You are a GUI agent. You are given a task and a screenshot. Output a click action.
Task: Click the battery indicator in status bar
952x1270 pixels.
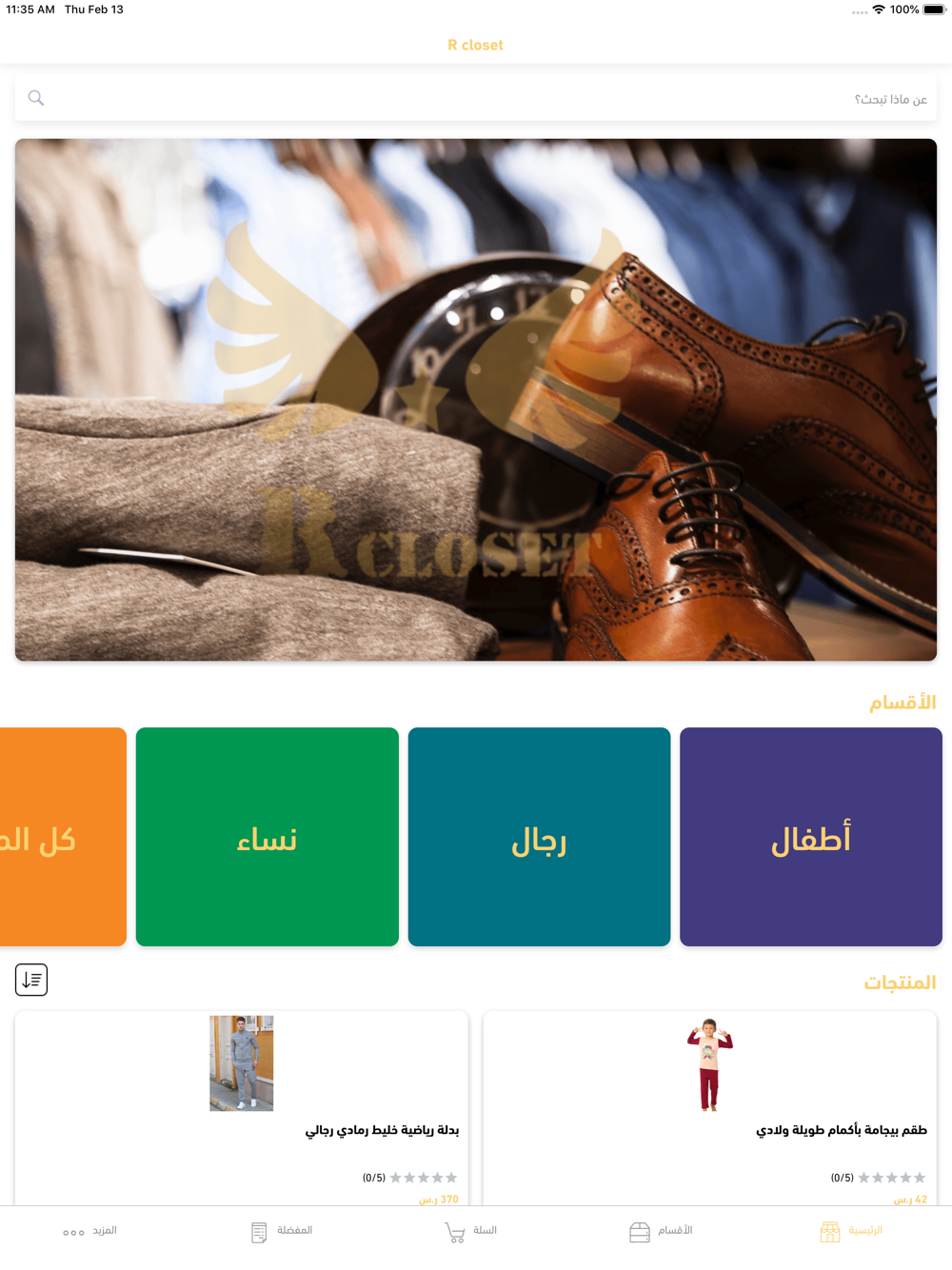(x=934, y=10)
